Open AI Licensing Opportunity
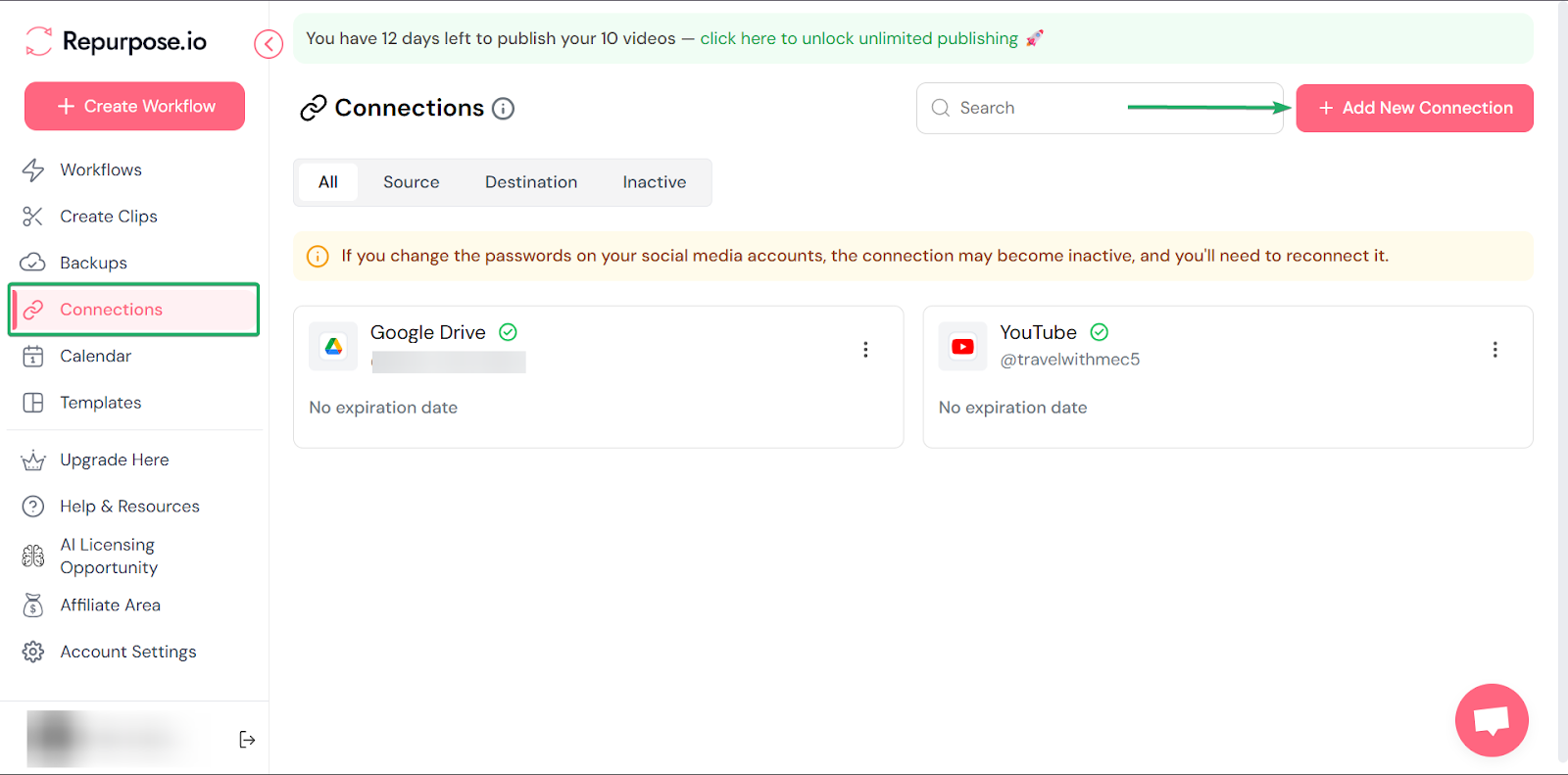1568x775 pixels. point(109,556)
